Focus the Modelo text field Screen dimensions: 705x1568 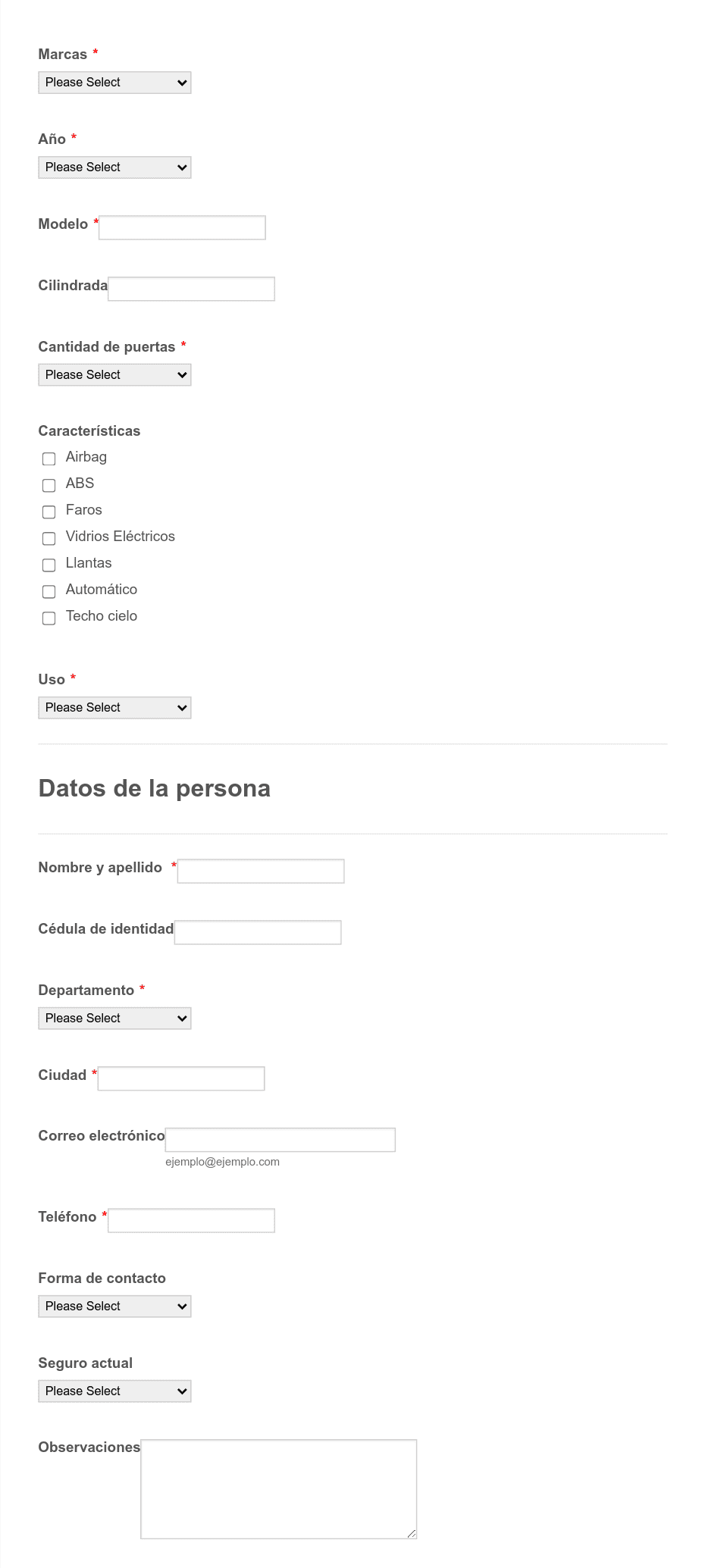183,227
